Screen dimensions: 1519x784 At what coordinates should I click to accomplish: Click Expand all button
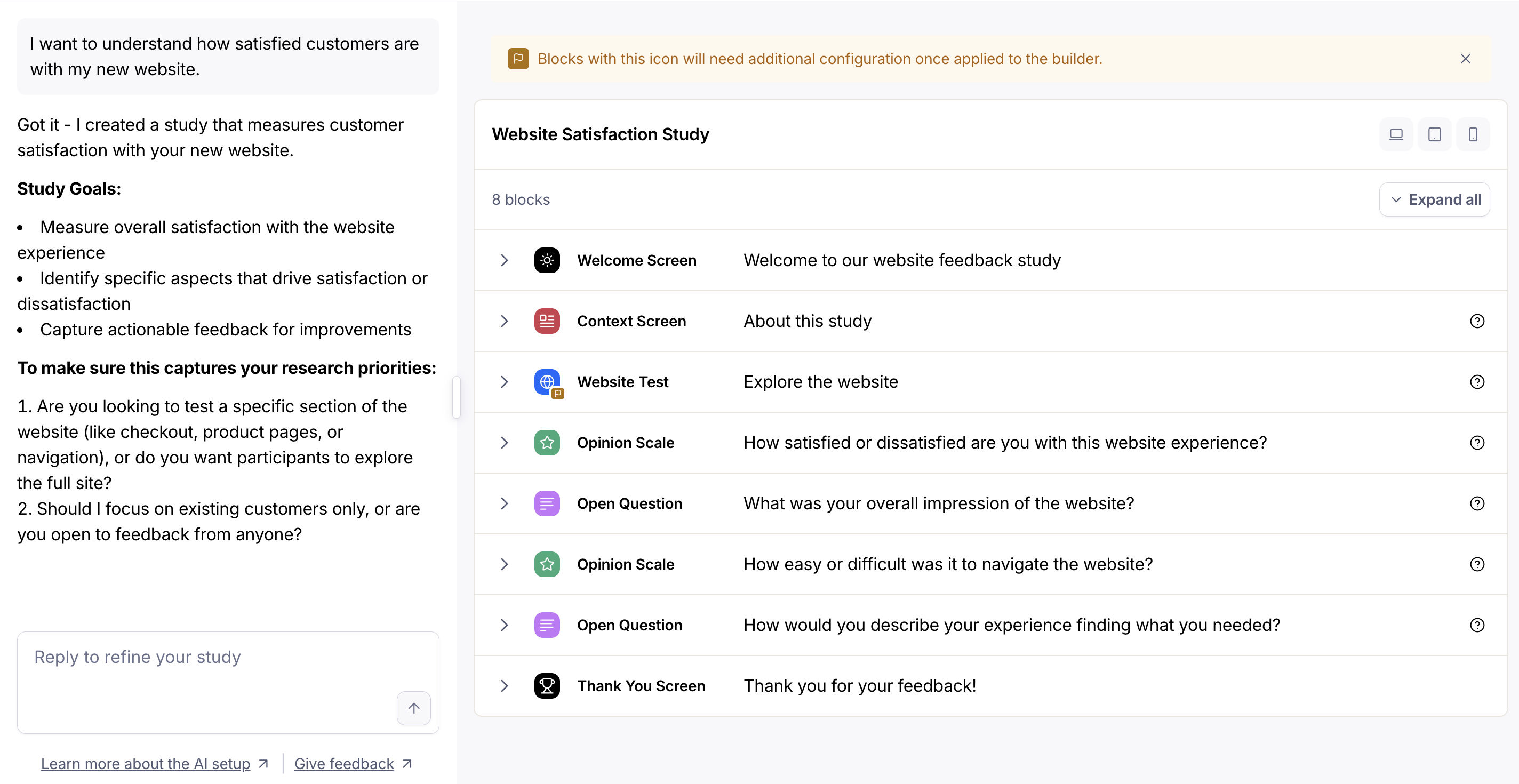(1434, 200)
